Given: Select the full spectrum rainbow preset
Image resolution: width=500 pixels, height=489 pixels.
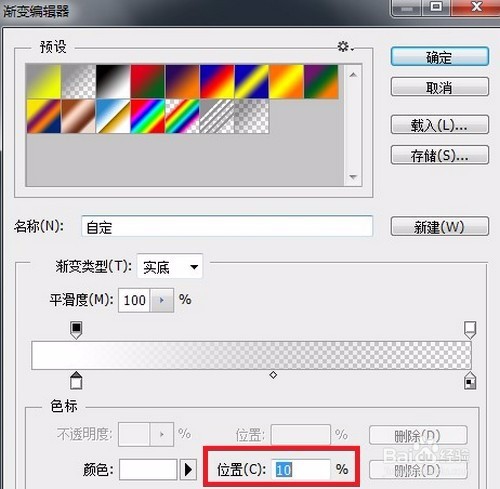Looking at the screenshot, I should [x=148, y=116].
